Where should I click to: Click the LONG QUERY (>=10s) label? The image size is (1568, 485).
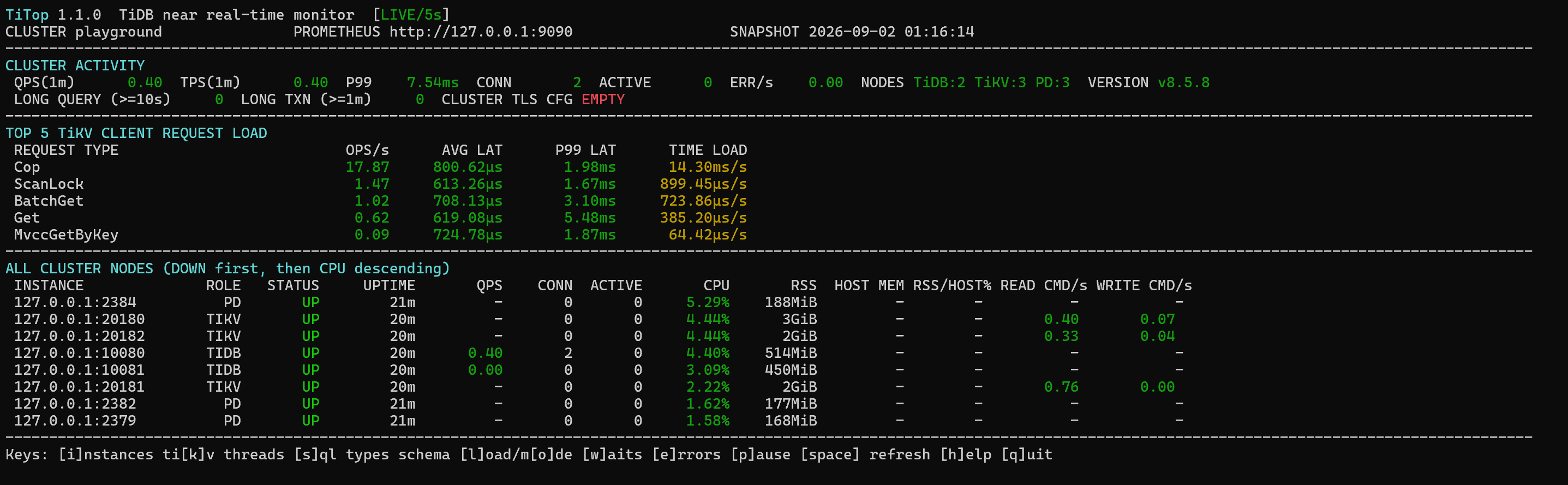pyautogui.click(x=93, y=100)
